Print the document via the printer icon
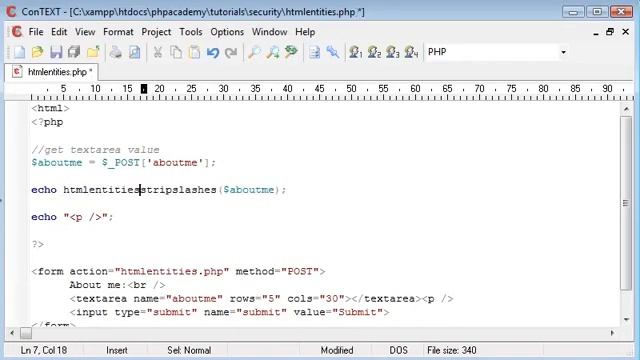640x360 pixels. tap(116, 52)
